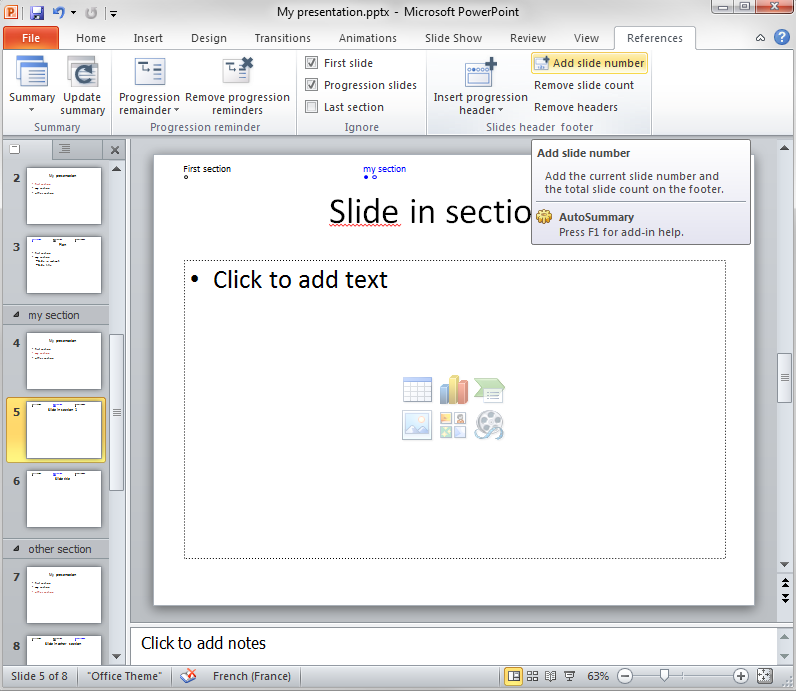Insert Chart icon in content placeholder
This screenshot has width=796, height=691.
pyautogui.click(x=453, y=389)
